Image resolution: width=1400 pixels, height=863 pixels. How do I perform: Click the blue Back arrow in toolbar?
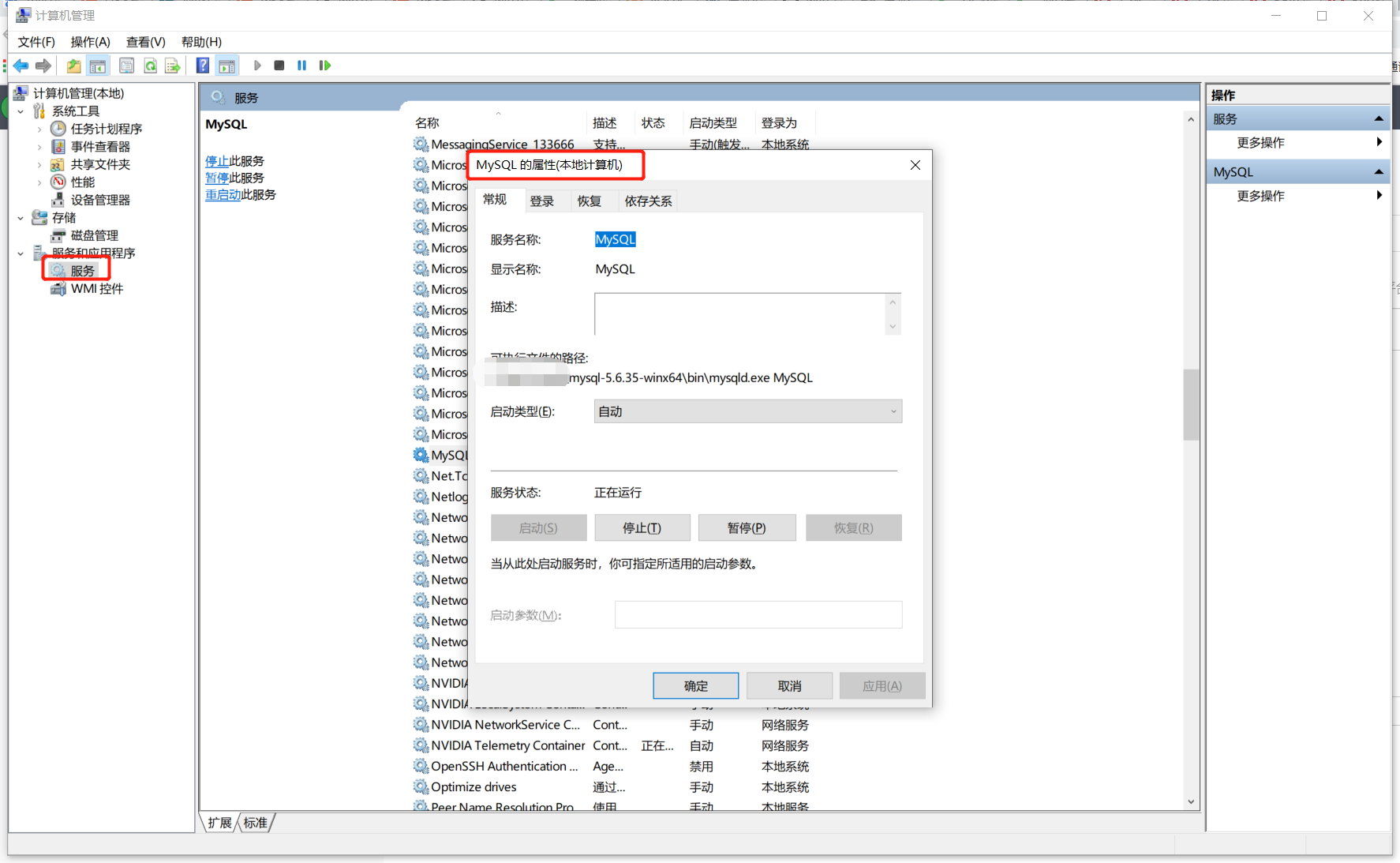coord(21,66)
